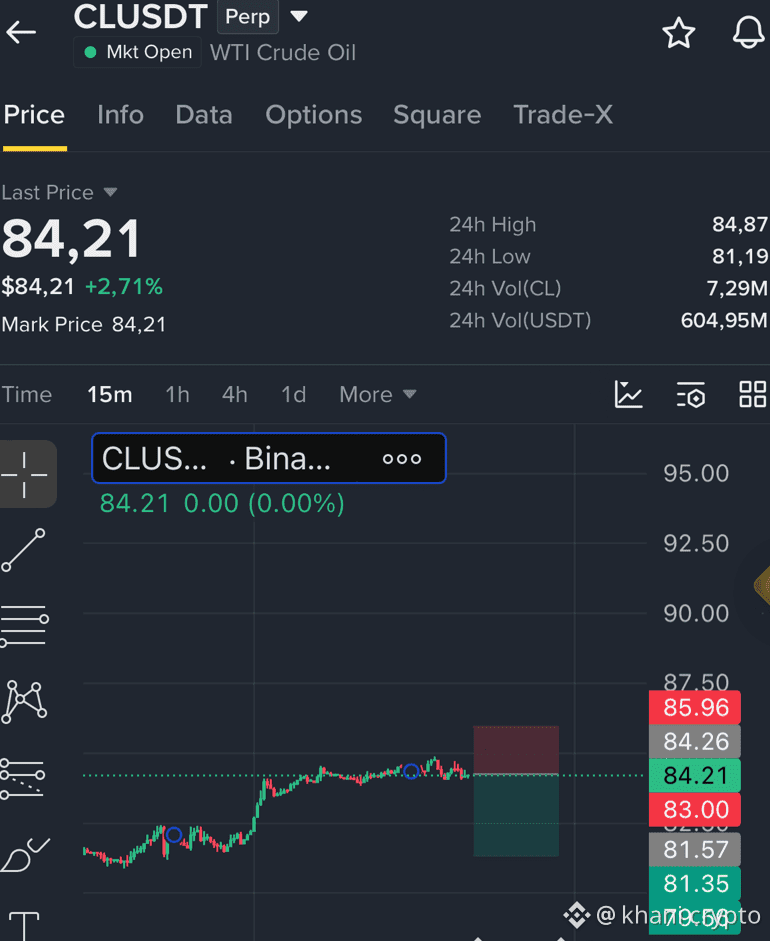Image resolution: width=770 pixels, height=941 pixels.
Task: Expand the More intervals dropdown
Action: pos(377,394)
